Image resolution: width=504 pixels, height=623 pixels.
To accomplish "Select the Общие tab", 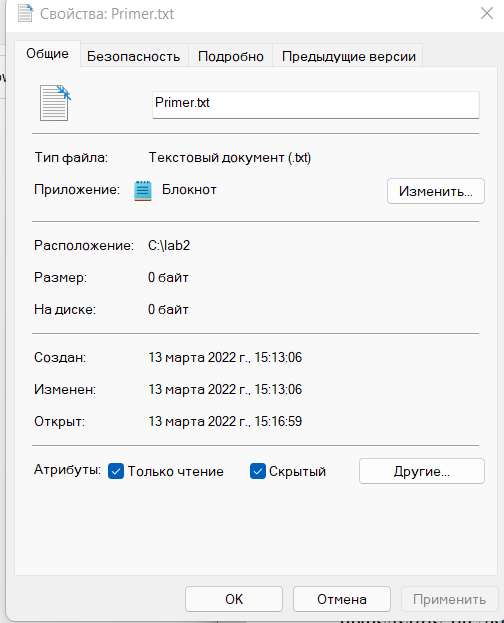I will [47, 53].
